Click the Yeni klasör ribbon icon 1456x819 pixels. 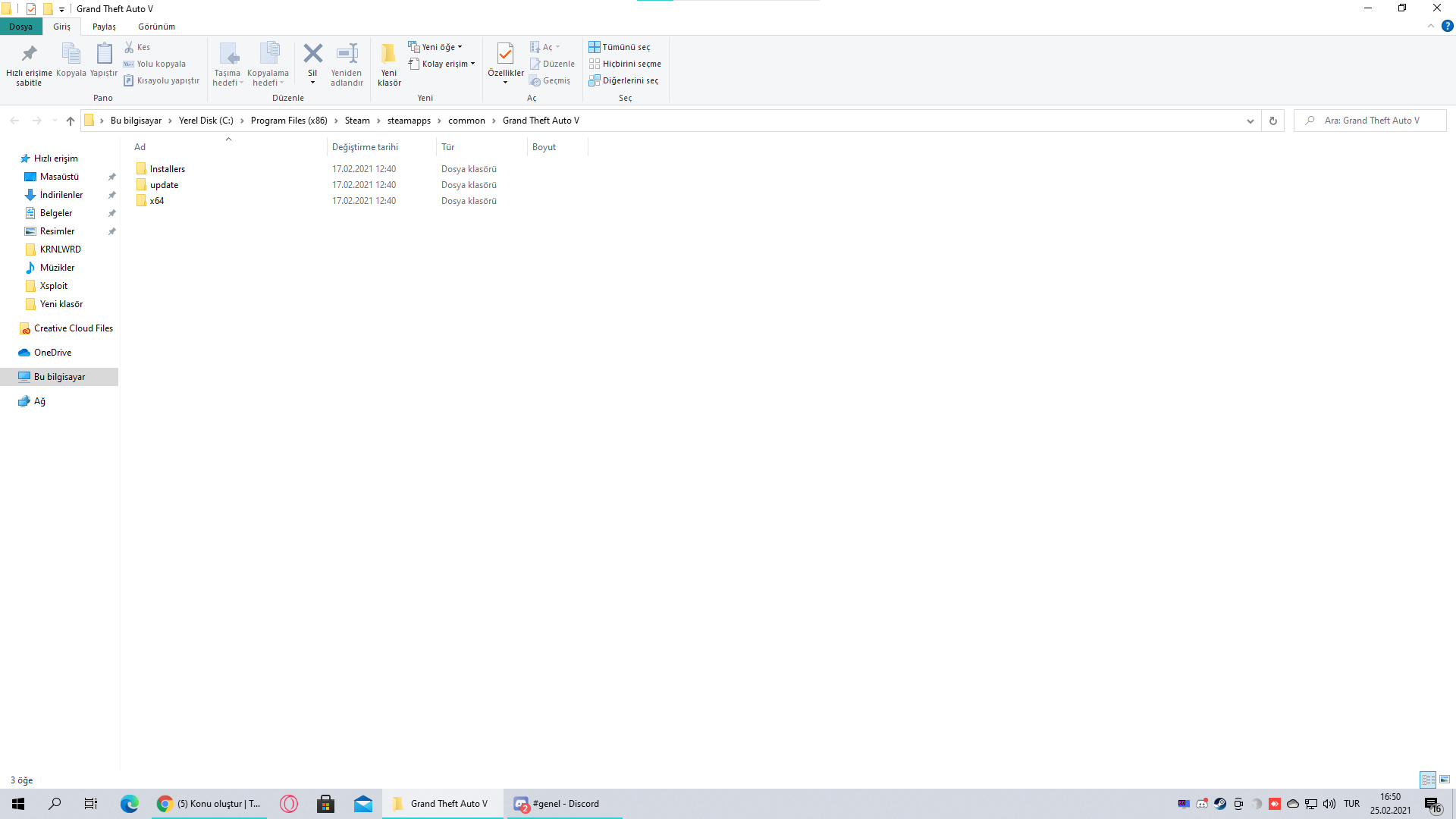(x=389, y=54)
